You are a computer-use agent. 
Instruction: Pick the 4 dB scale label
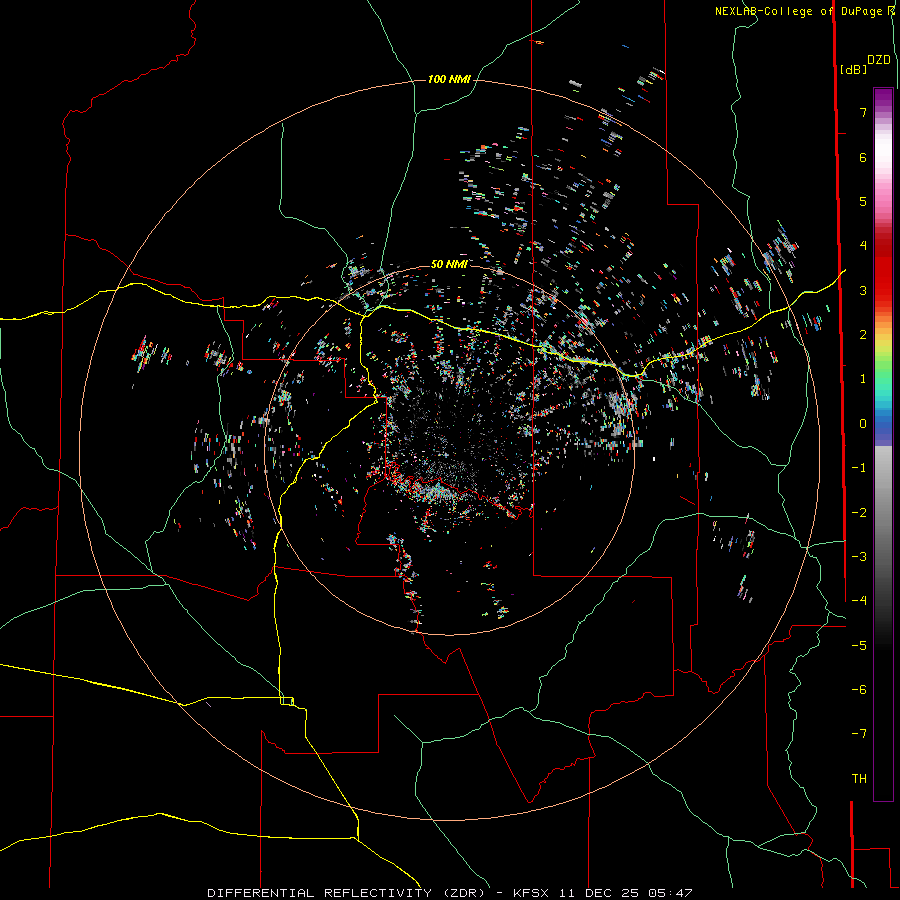(x=863, y=246)
